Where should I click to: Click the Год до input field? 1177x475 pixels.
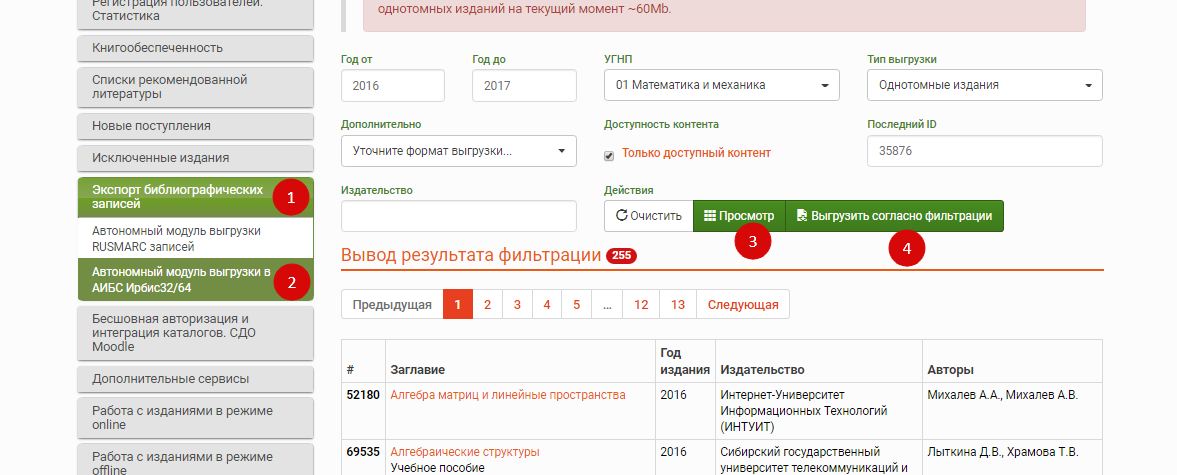tap(524, 86)
